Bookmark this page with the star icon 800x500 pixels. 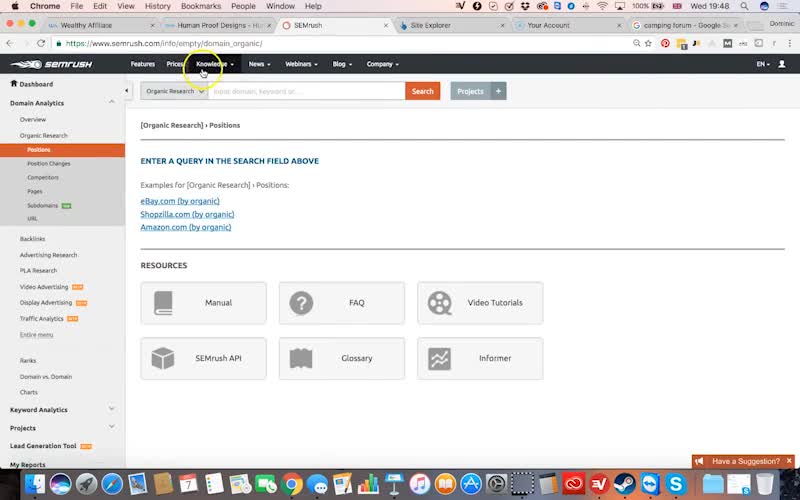click(x=648, y=43)
